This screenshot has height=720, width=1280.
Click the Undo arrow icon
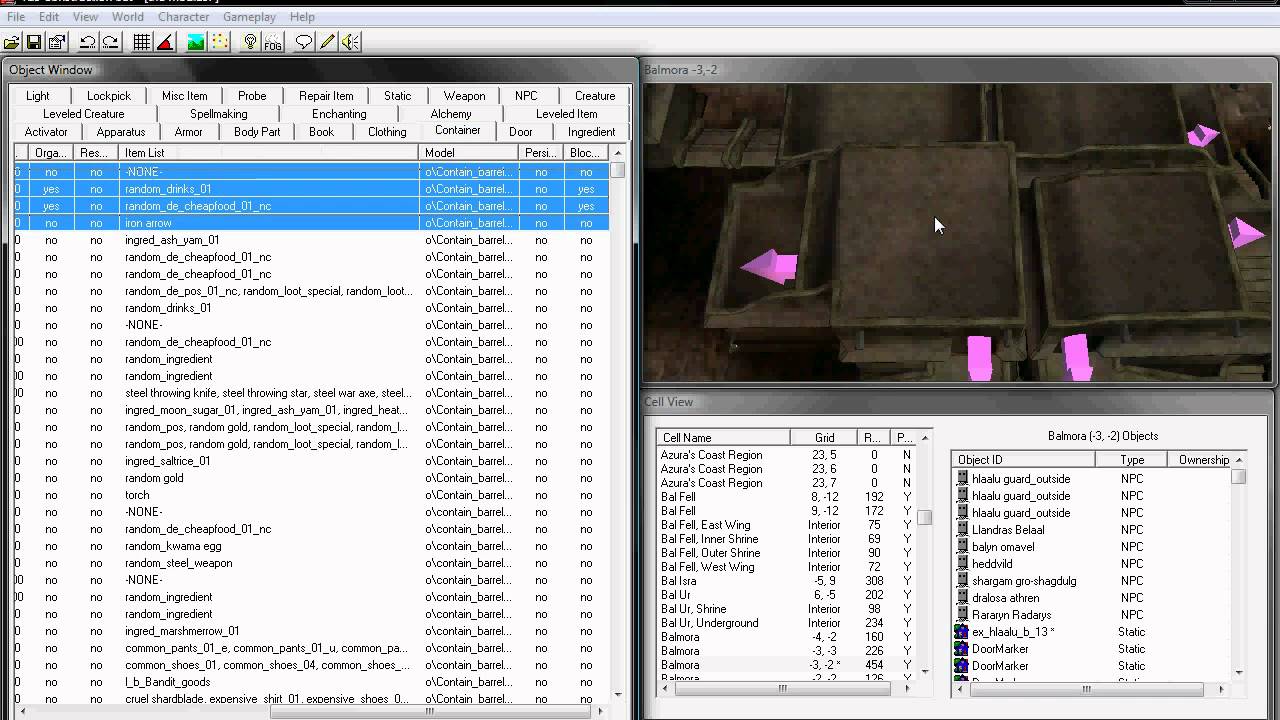(x=87, y=42)
